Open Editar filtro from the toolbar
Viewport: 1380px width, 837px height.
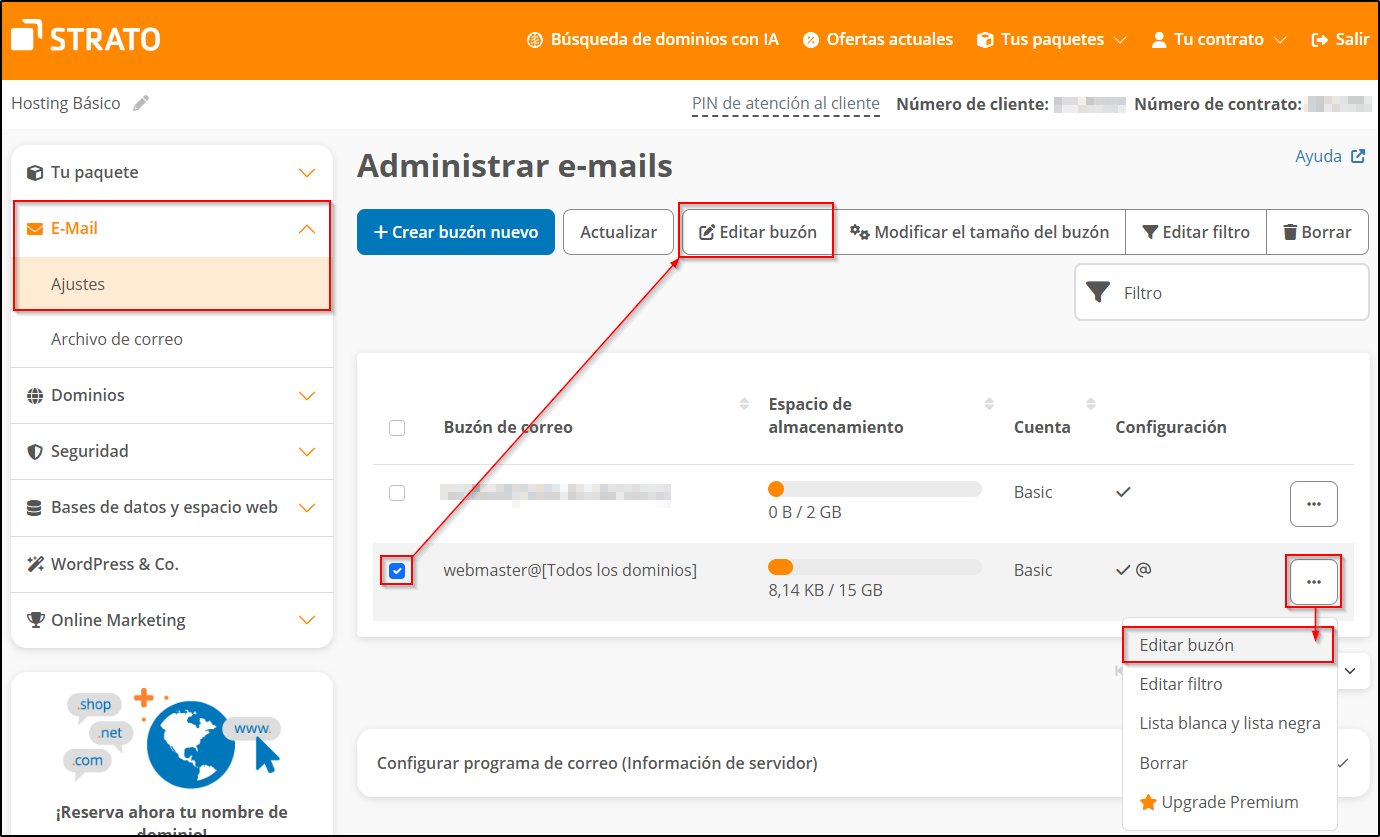[x=1195, y=232]
